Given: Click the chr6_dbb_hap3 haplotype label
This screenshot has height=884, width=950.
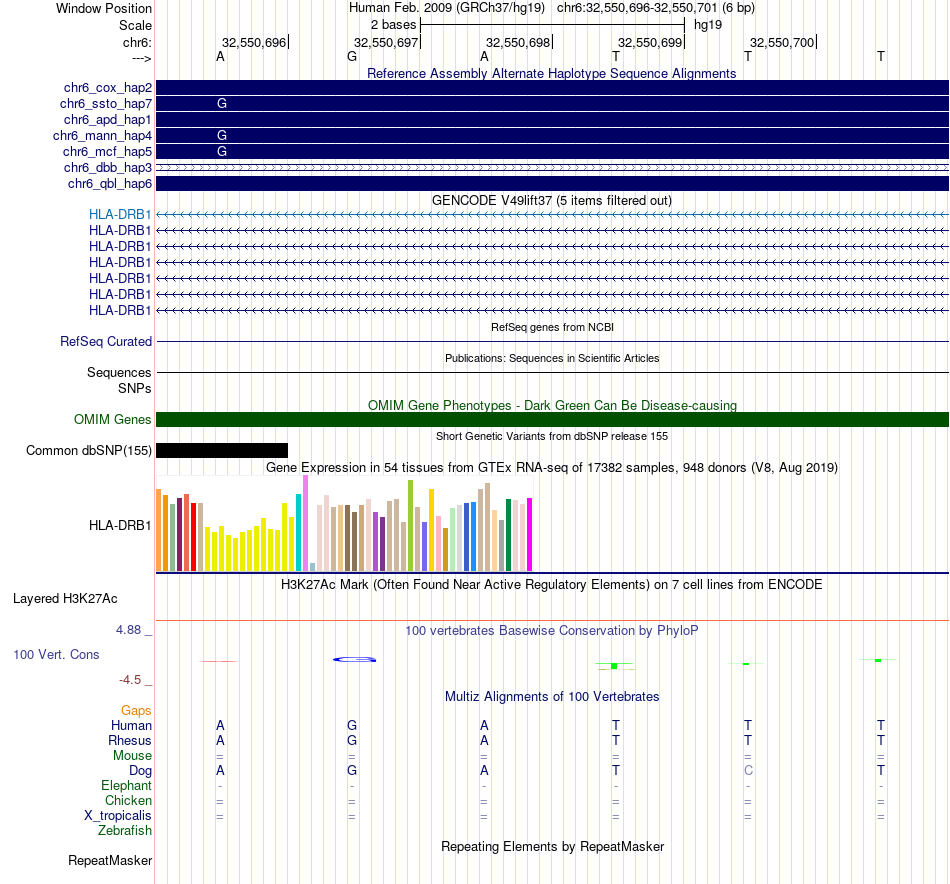Looking at the screenshot, I should [x=108, y=167].
